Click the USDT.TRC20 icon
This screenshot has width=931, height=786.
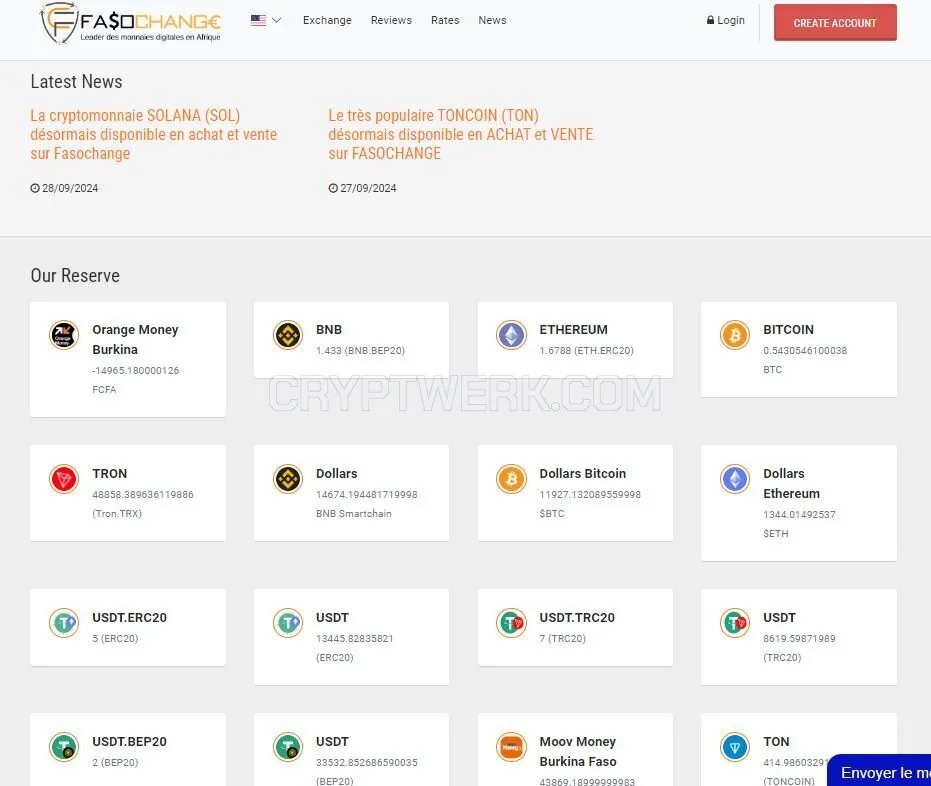511,623
